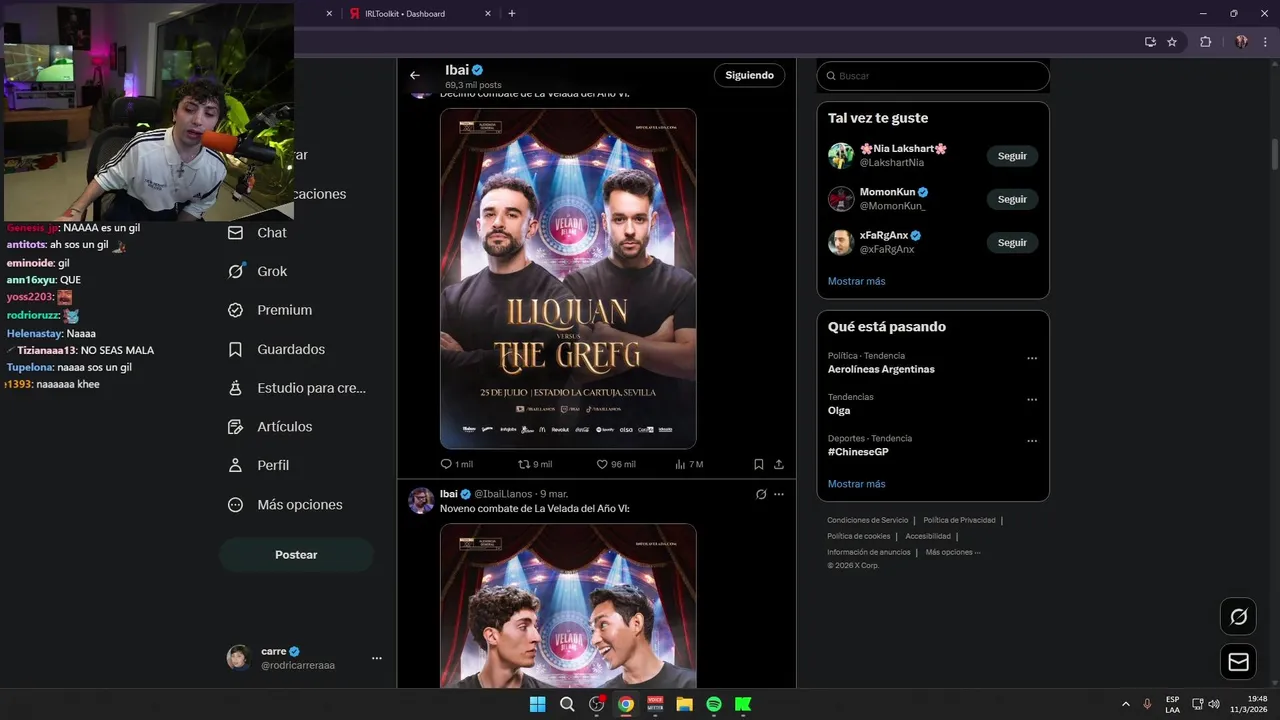View analytics showing 7 M views
1280x720 pixels.
[x=689, y=464]
